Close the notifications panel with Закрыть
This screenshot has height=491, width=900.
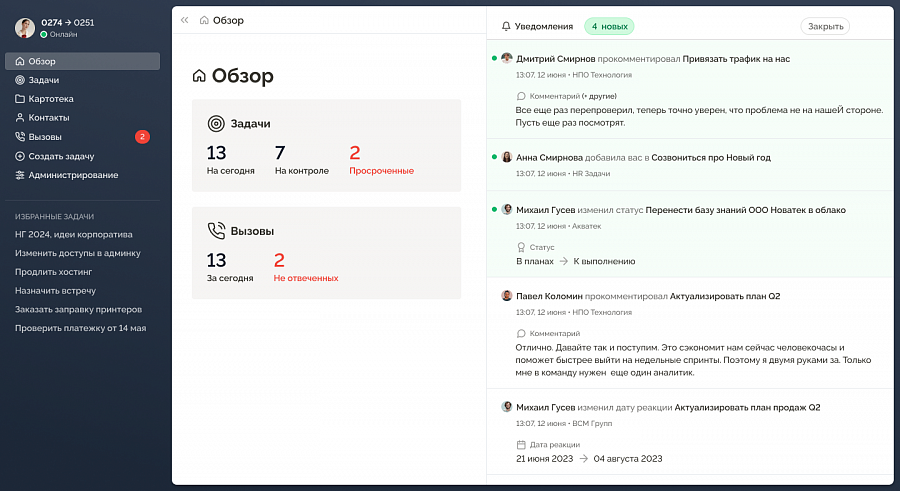pos(825,26)
